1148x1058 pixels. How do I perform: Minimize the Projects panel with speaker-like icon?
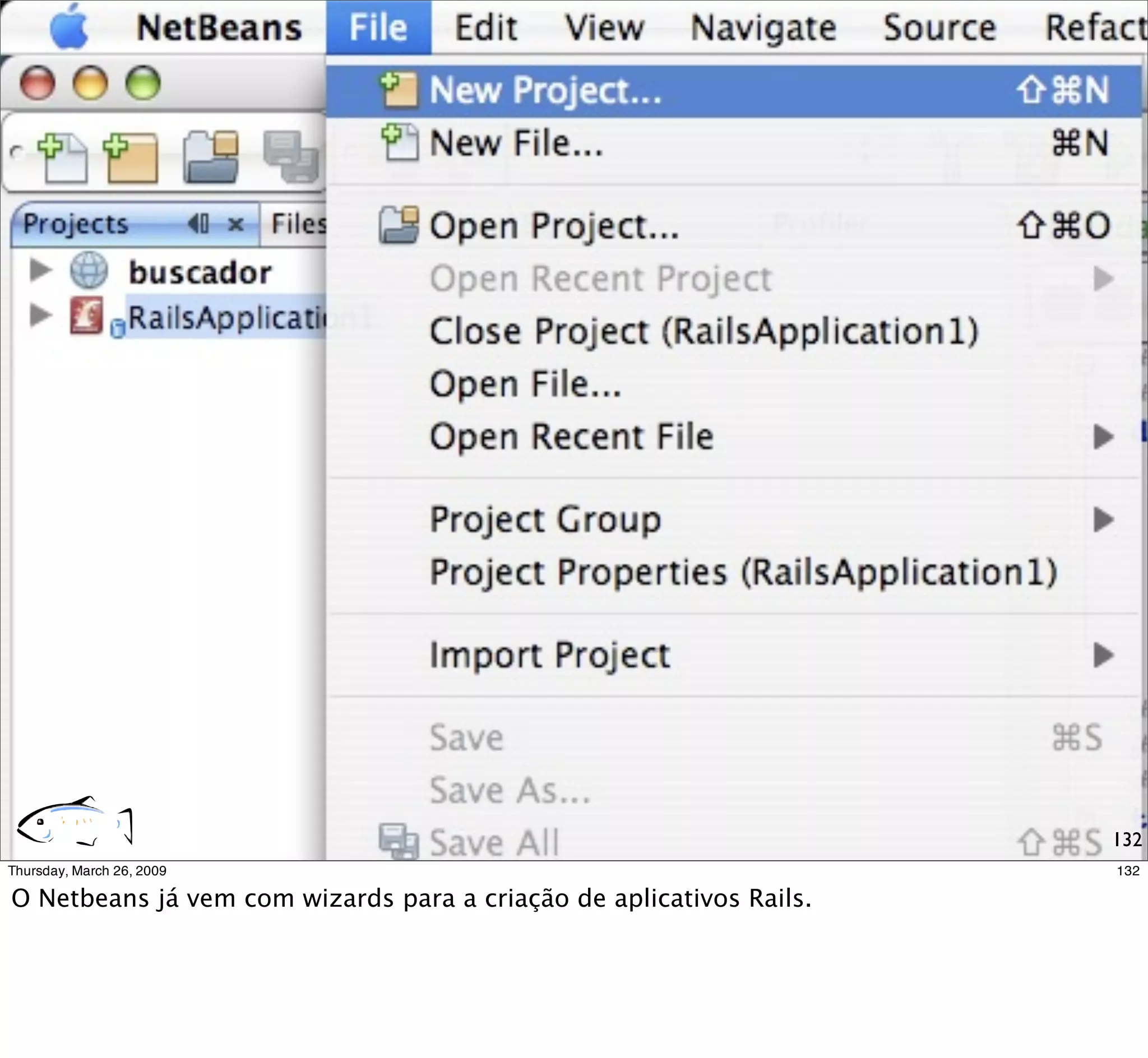[x=198, y=224]
